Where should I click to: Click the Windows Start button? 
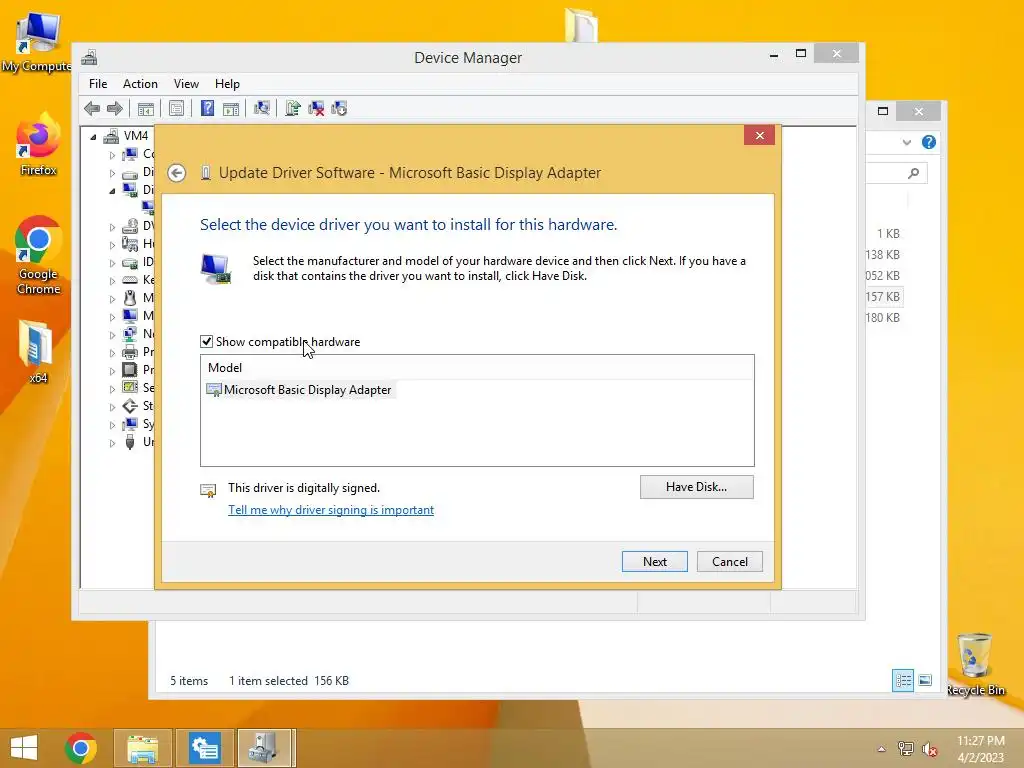pos(24,748)
